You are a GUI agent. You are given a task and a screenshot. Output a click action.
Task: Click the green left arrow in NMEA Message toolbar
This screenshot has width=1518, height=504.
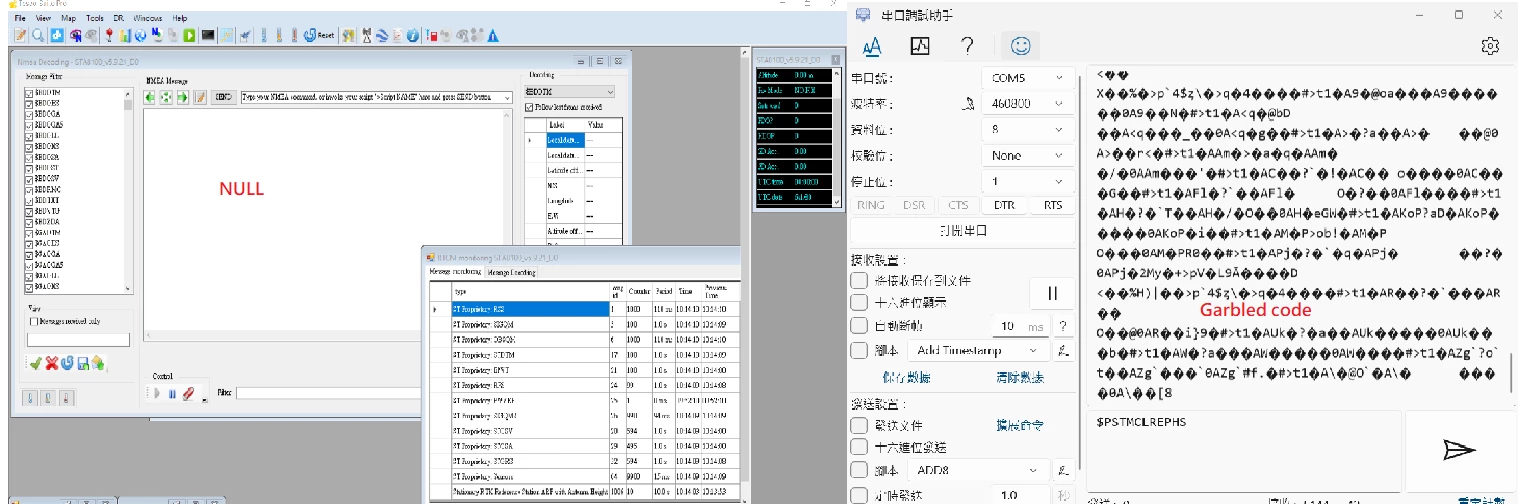pyautogui.click(x=150, y=97)
